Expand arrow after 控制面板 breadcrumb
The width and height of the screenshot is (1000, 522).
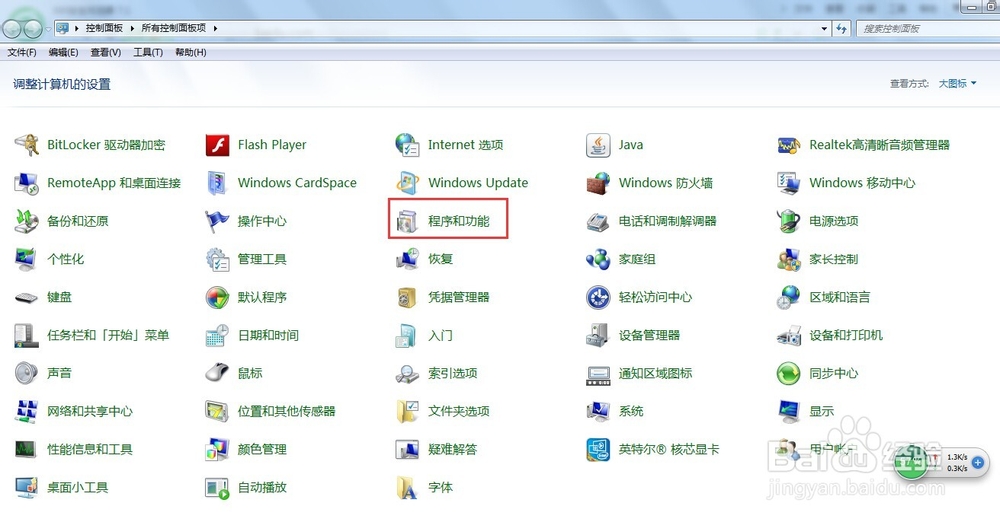133,28
